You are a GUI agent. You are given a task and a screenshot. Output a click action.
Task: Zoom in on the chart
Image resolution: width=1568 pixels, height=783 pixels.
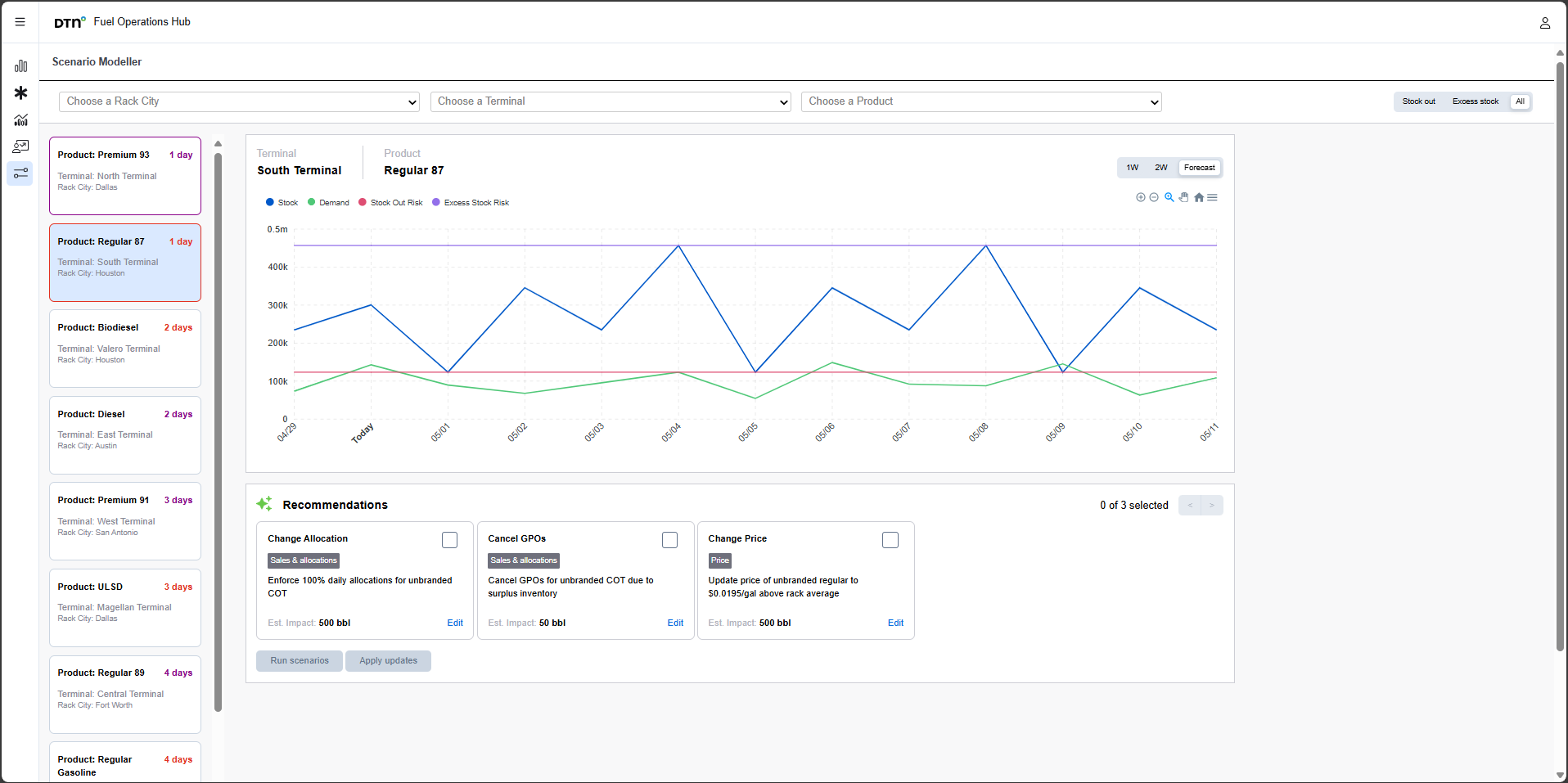tap(1140, 197)
